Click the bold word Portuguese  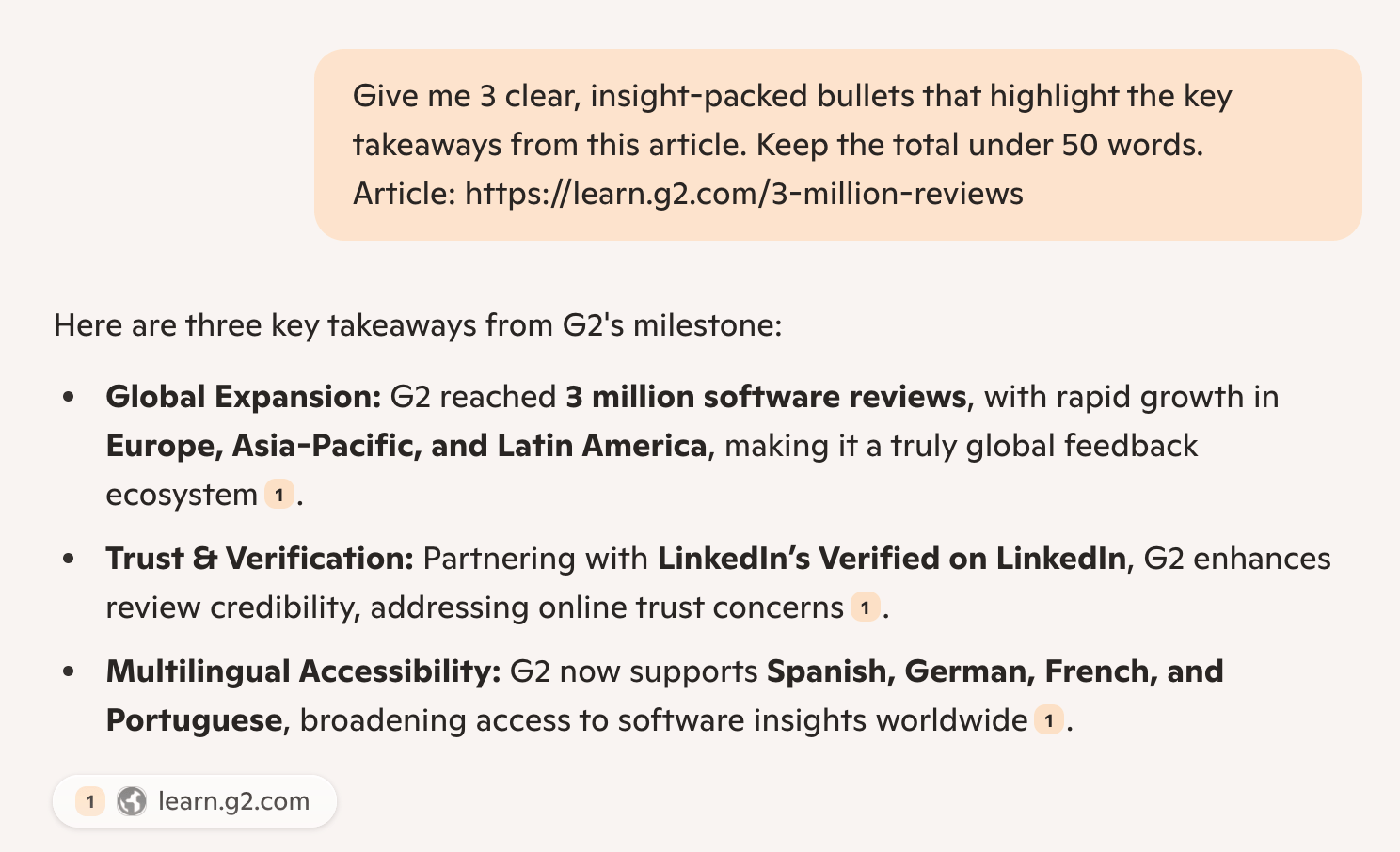(x=194, y=720)
